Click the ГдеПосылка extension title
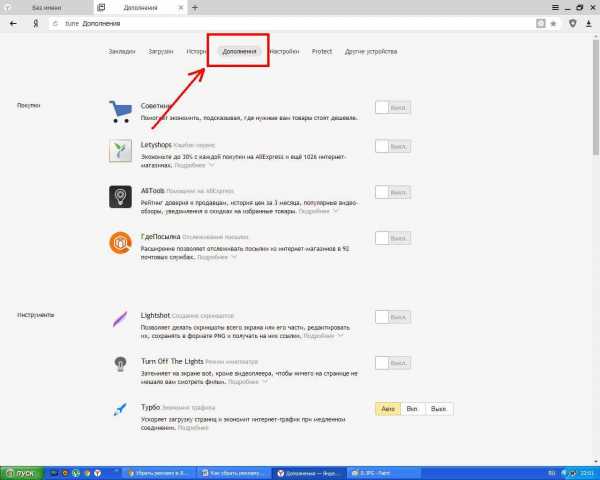The height and width of the screenshot is (480, 600). click(x=160, y=237)
